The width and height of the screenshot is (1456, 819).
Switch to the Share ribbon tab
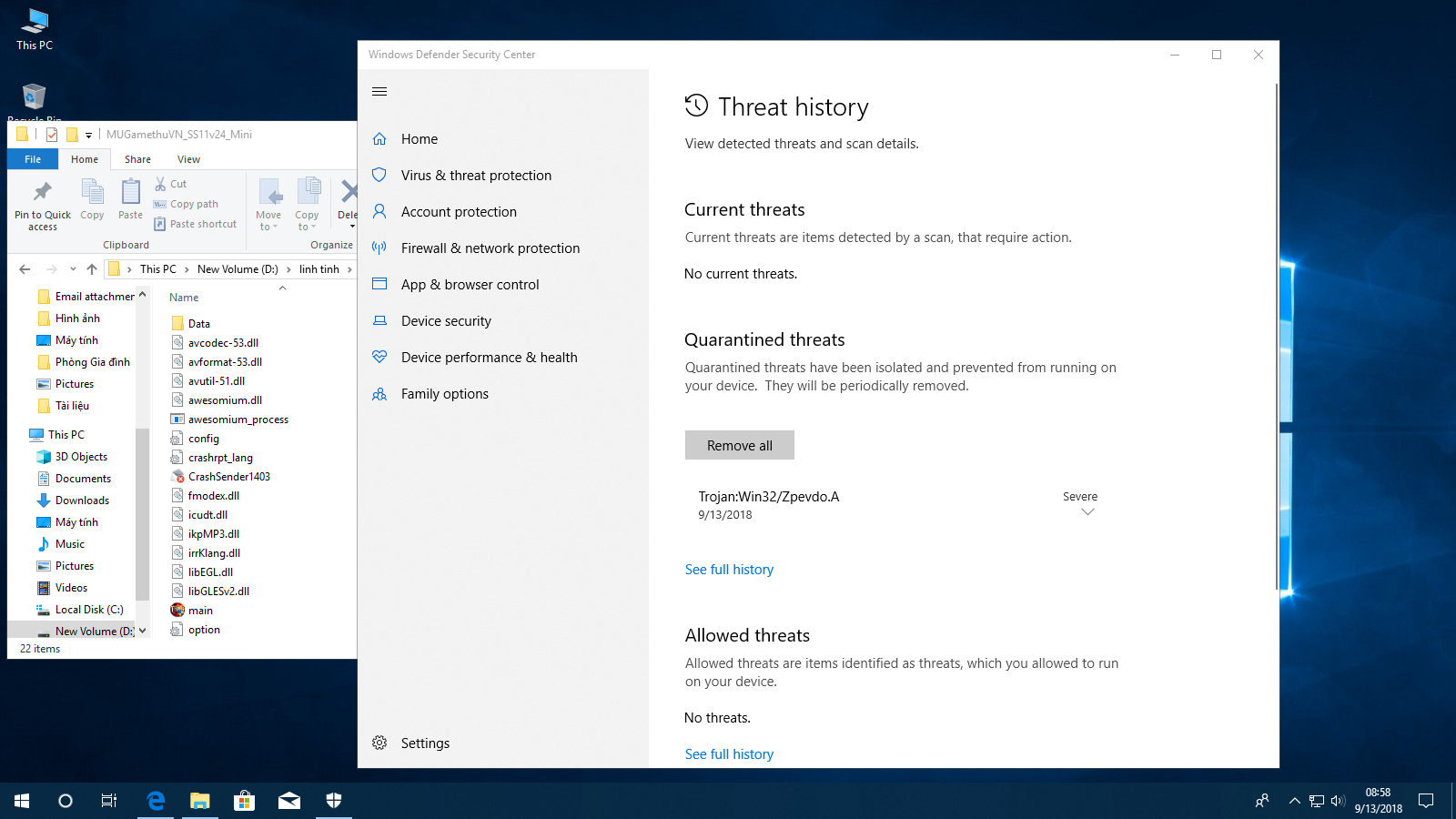[x=137, y=159]
